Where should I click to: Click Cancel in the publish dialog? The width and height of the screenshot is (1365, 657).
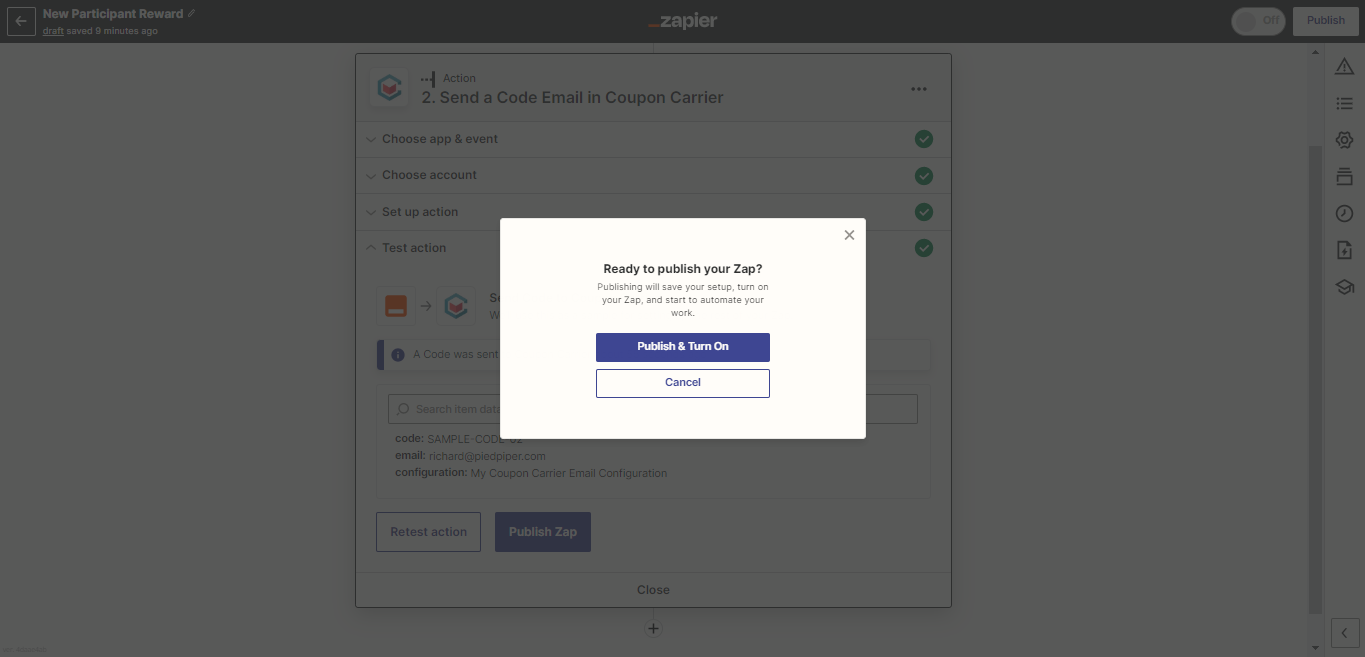point(683,383)
